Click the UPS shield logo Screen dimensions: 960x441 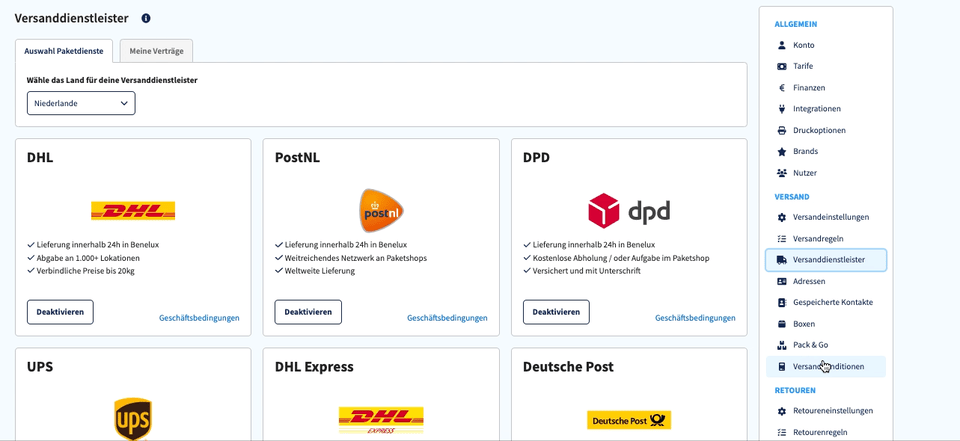click(x=133, y=419)
